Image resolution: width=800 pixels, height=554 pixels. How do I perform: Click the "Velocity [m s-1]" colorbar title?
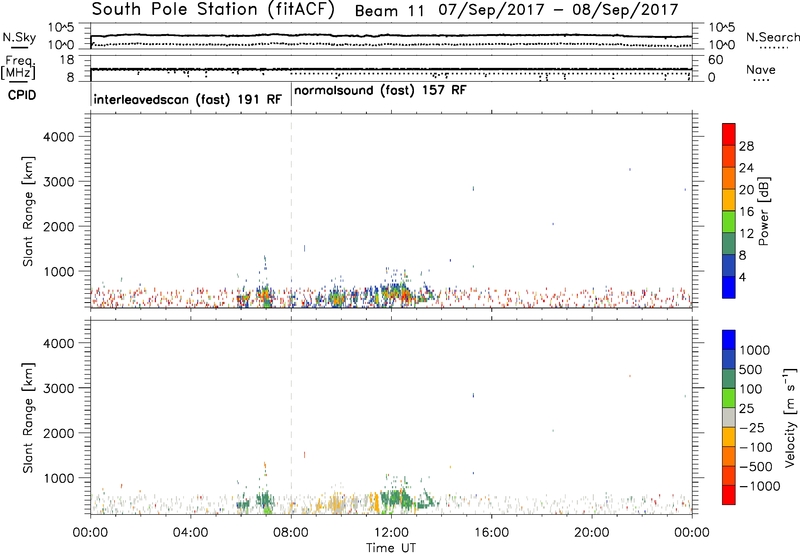[790, 417]
